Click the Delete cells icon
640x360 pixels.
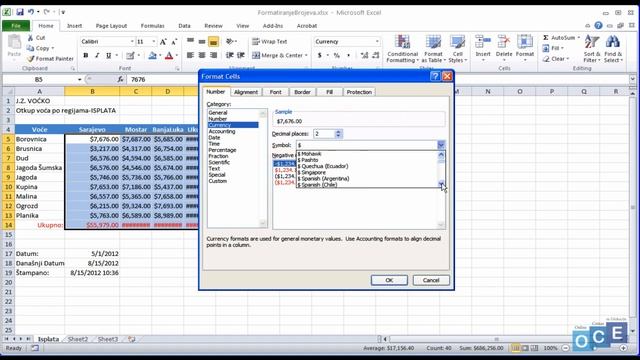504,42
